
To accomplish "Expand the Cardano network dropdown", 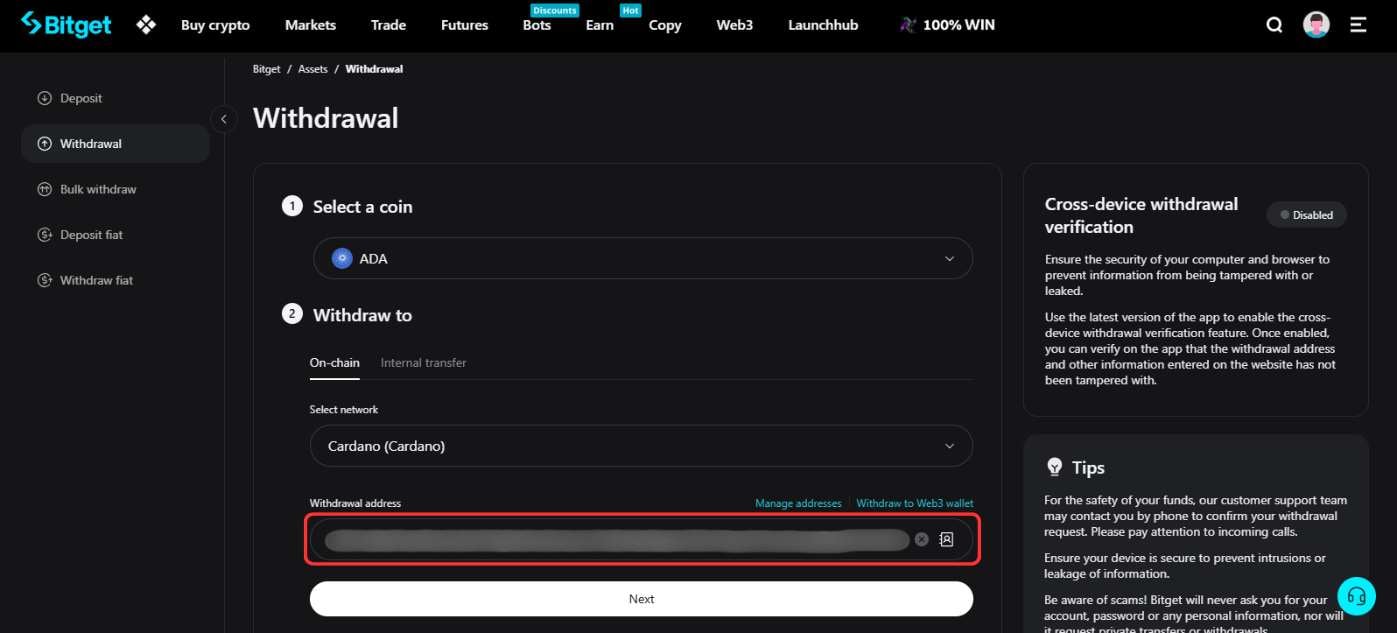I will coord(642,446).
